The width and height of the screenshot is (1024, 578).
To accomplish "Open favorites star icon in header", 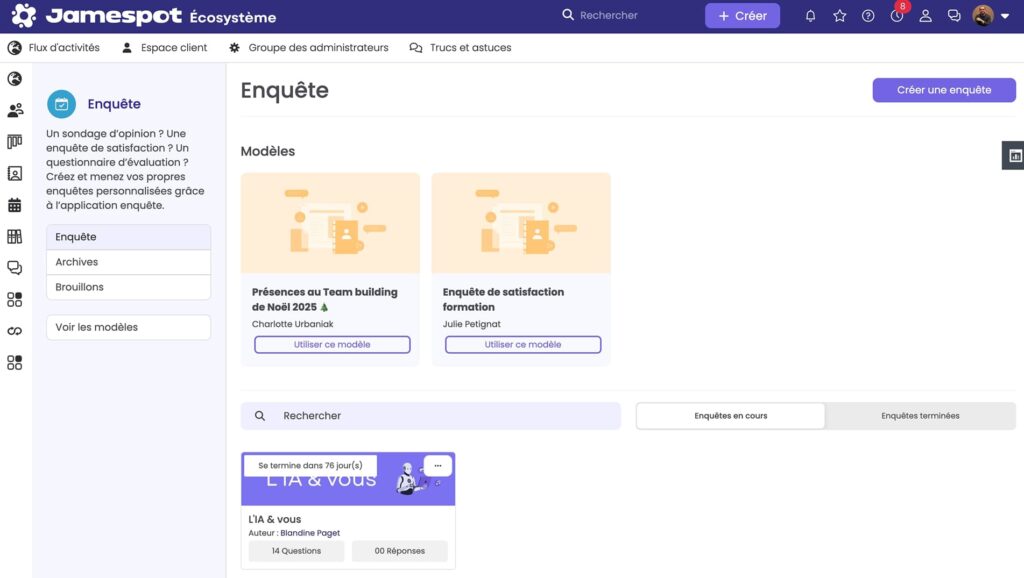I will coord(840,16).
